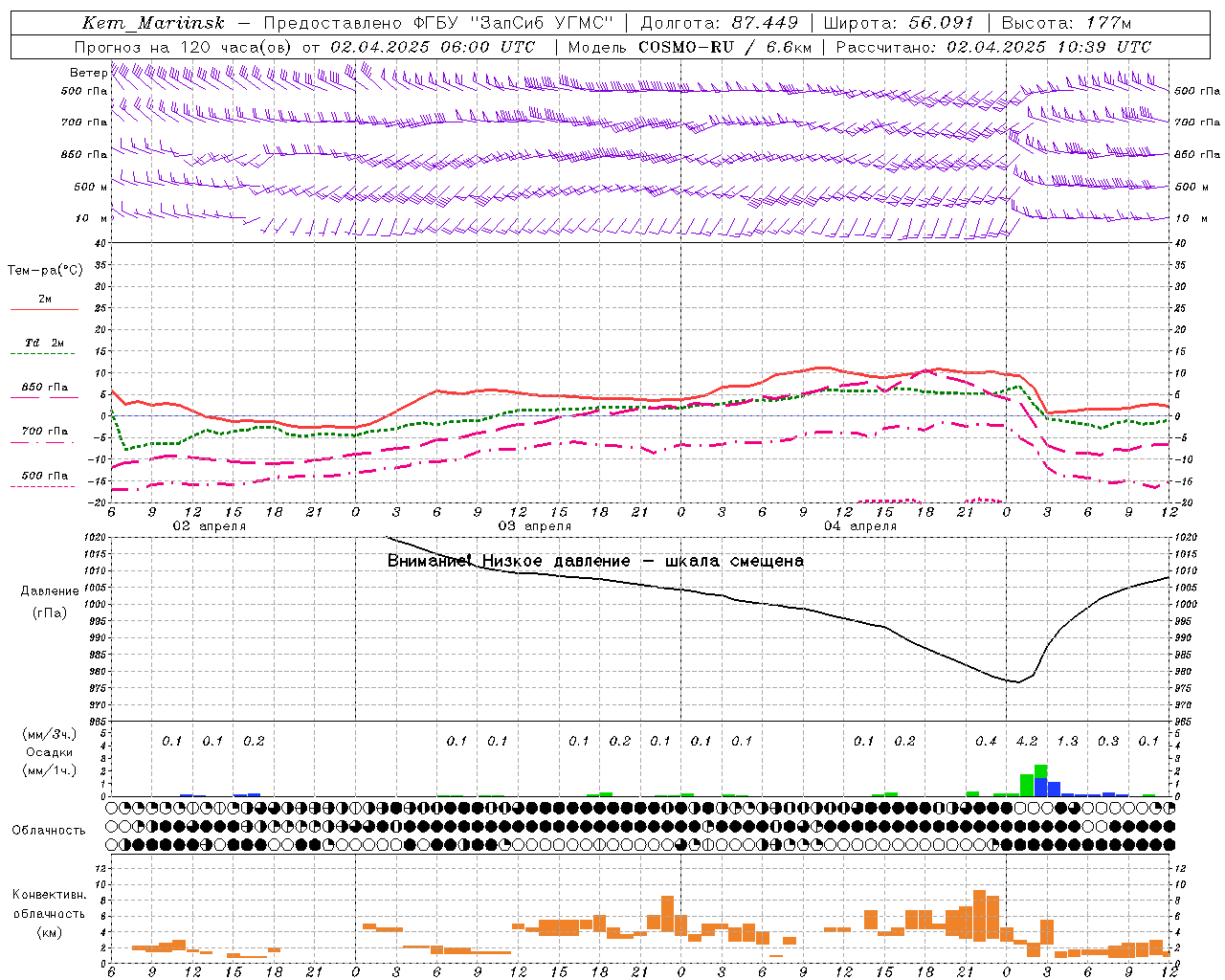Click the '(км)' convective cloud unit label
1225x980 pixels.
click(49, 932)
